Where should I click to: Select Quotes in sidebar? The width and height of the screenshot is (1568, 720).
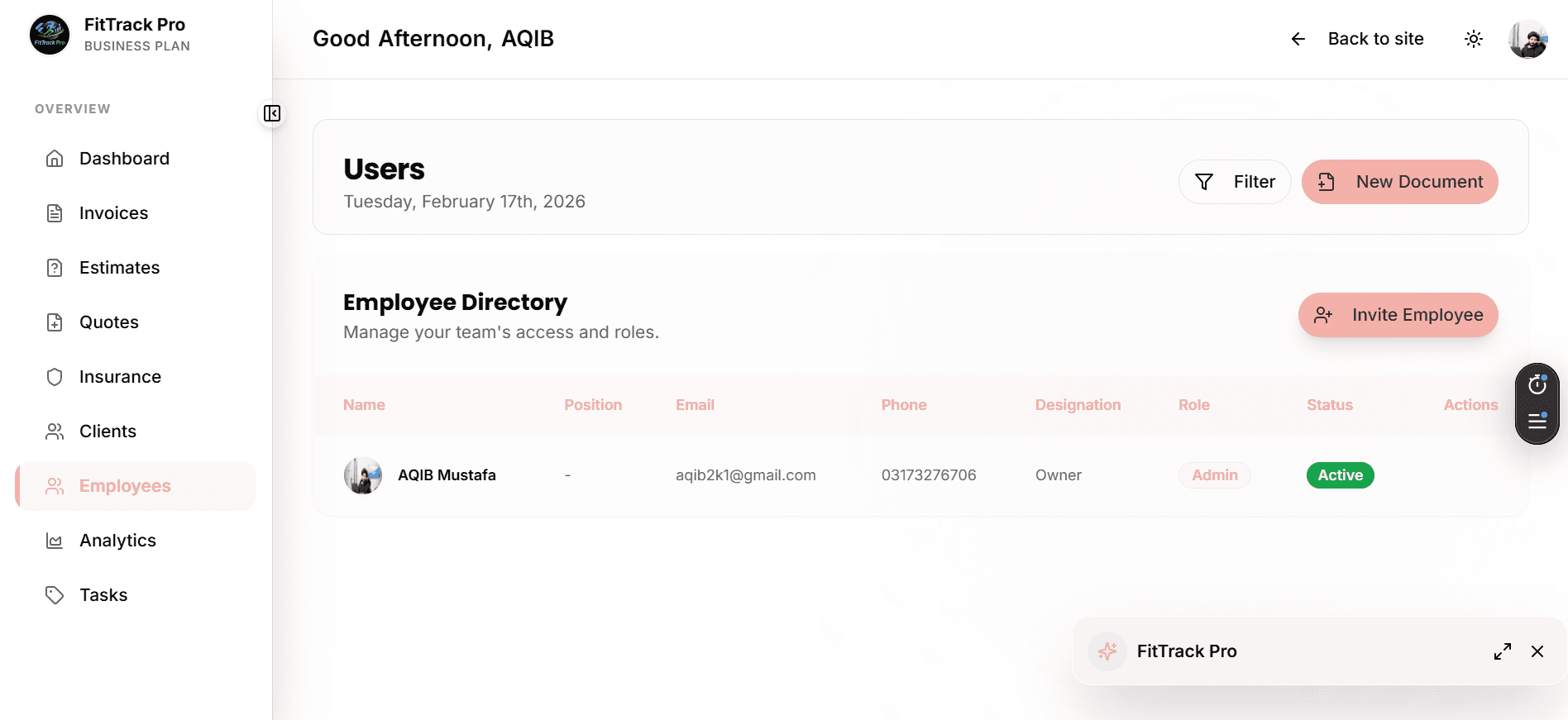(136, 322)
